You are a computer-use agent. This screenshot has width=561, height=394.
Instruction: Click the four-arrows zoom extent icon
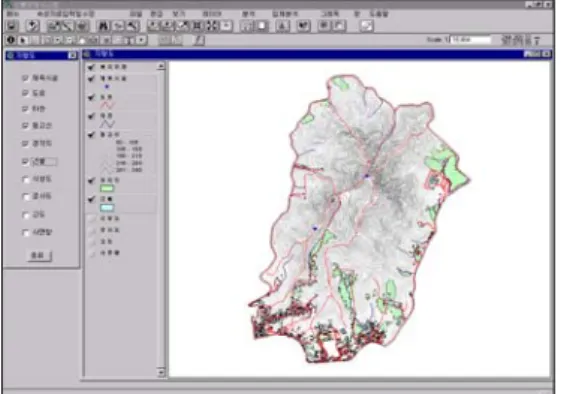[x=212, y=26]
